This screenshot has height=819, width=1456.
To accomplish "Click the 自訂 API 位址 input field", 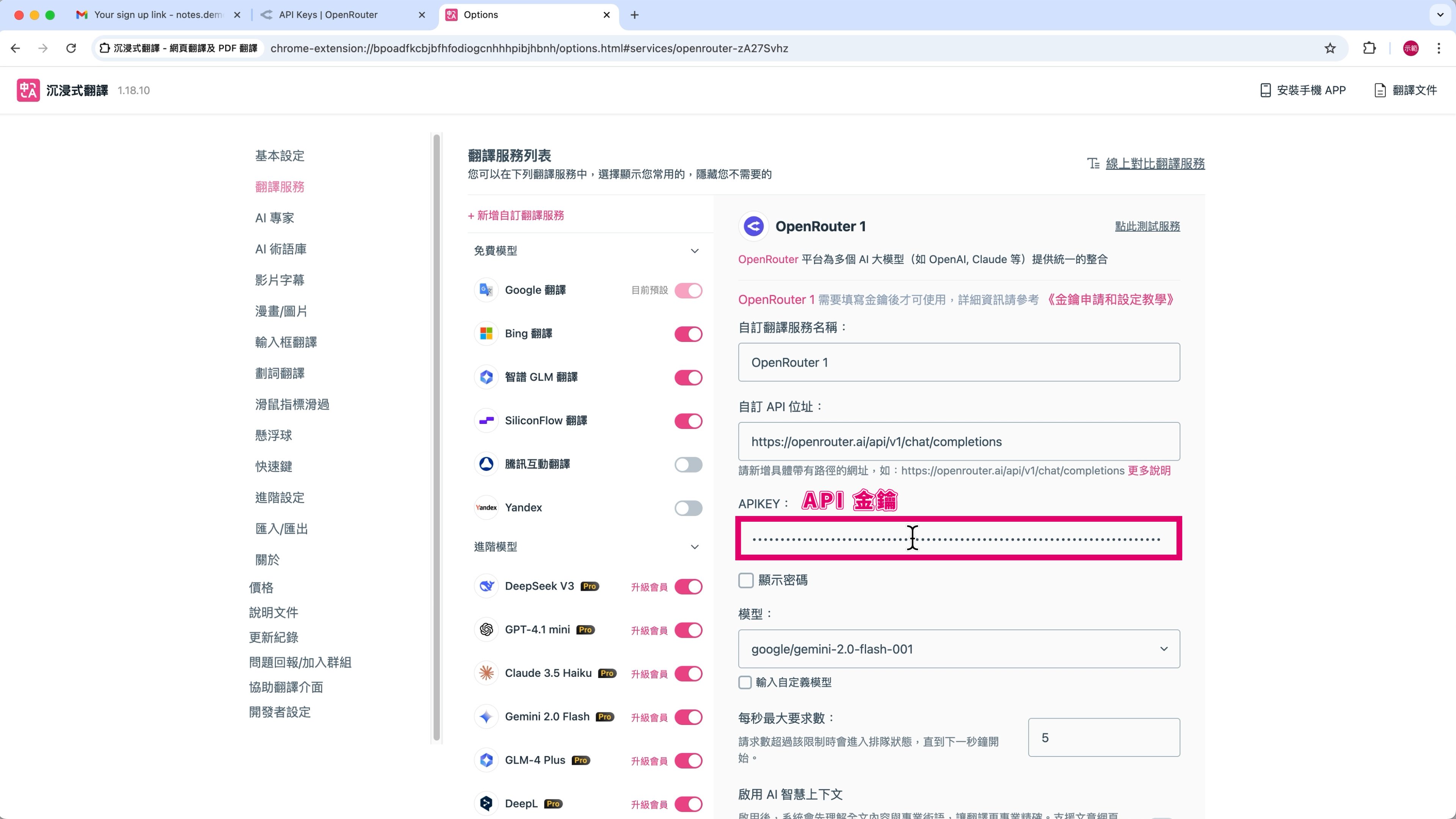I will point(959,441).
